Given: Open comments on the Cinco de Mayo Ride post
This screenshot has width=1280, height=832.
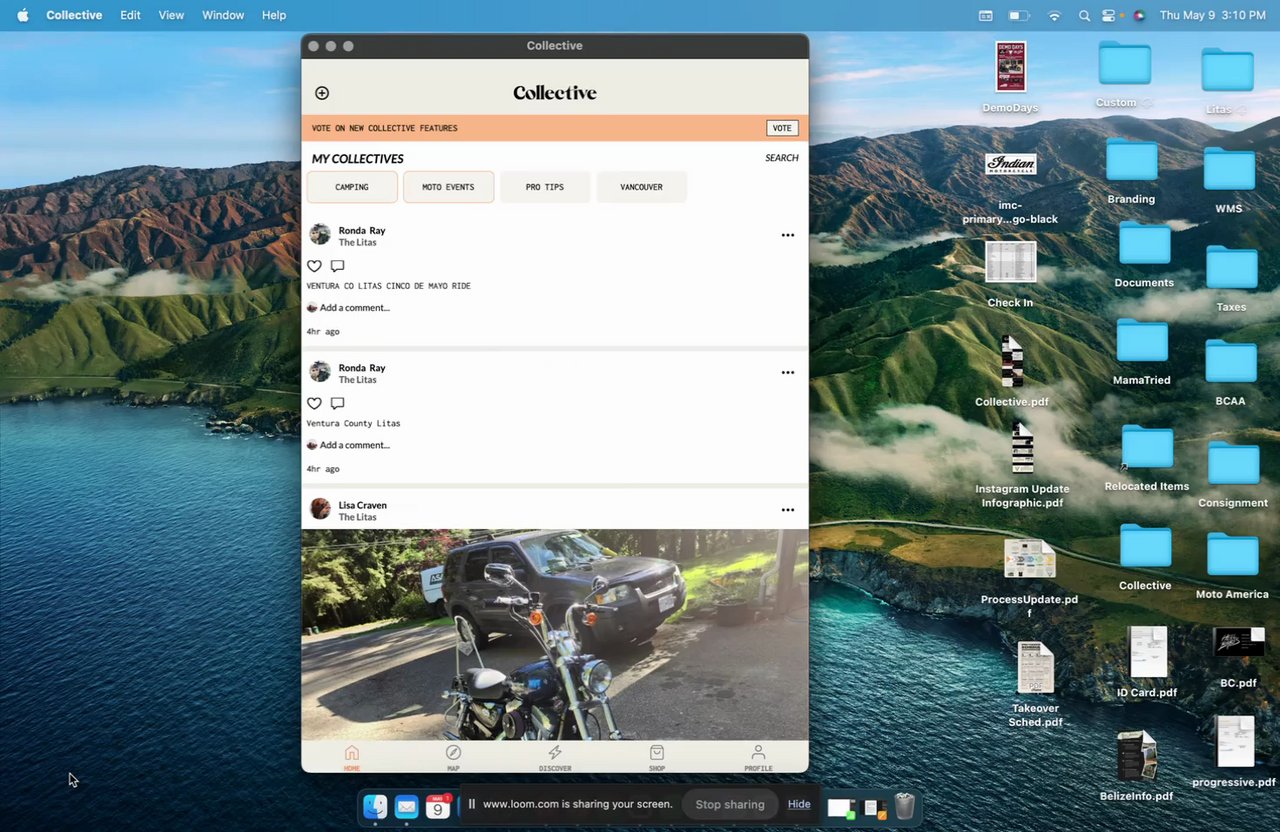Looking at the screenshot, I should click(x=338, y=266).
